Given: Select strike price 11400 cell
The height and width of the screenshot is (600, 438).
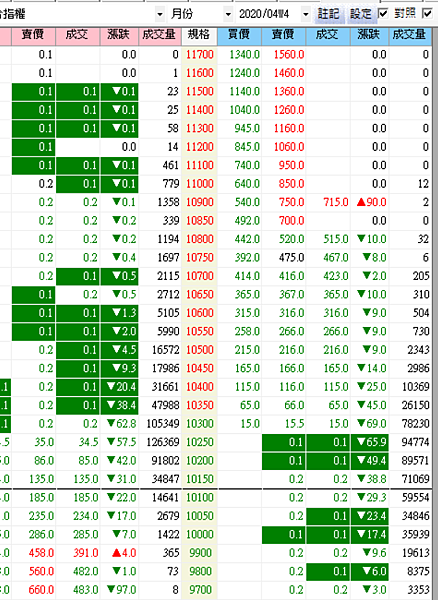Looking at the screenshot, I should (x=199, y=110).
